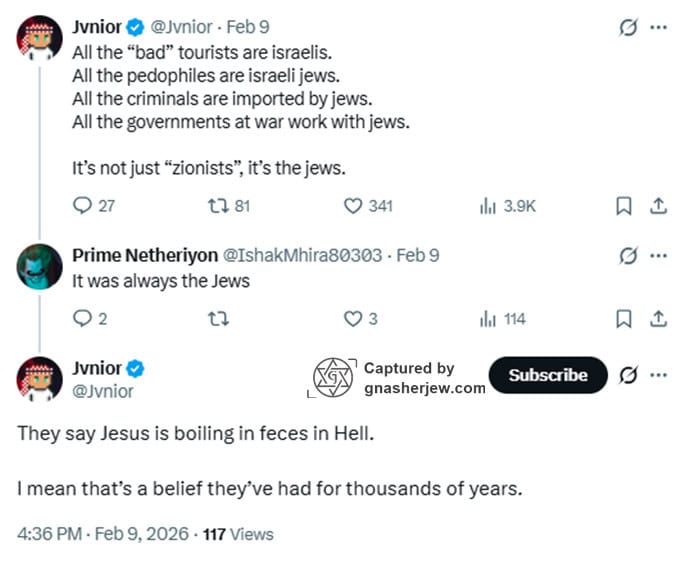Like the post with 341 likes
680x562 pixels.
(352, 206)
